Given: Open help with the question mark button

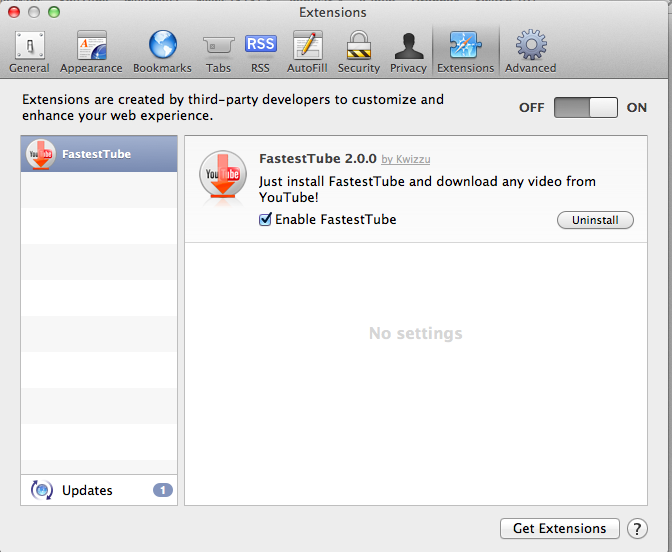Looking at the screenshot, I should pyautogui.click(x=637, y=528).
